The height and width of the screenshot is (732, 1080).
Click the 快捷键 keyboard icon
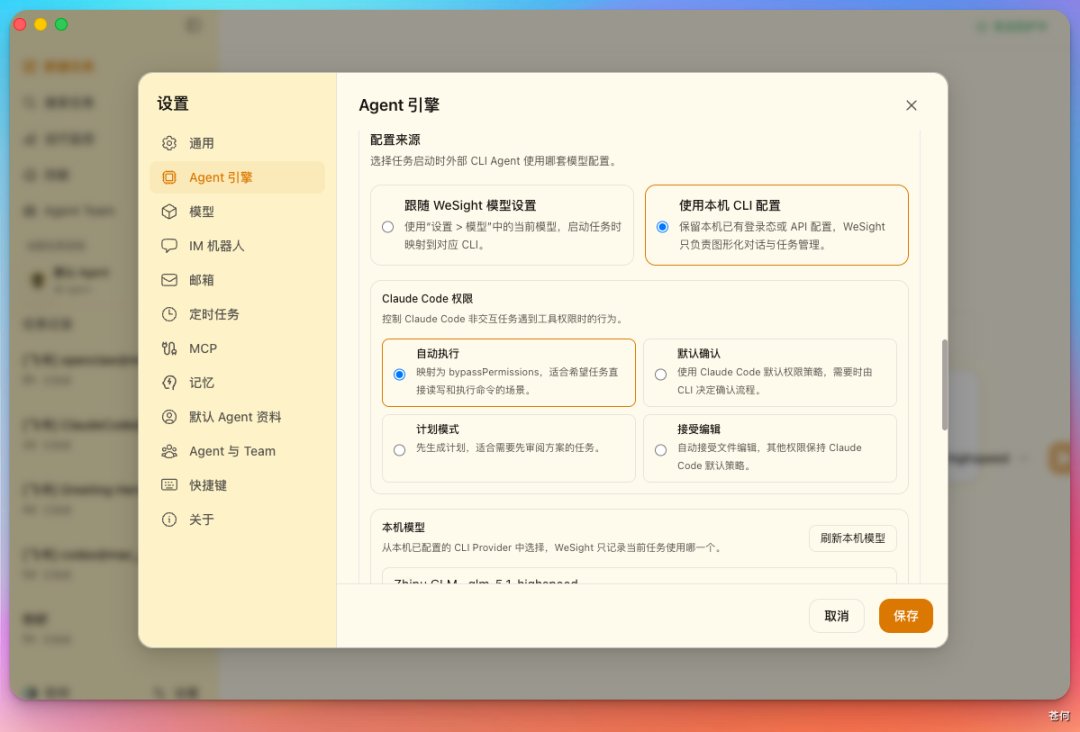coord(169,485)
